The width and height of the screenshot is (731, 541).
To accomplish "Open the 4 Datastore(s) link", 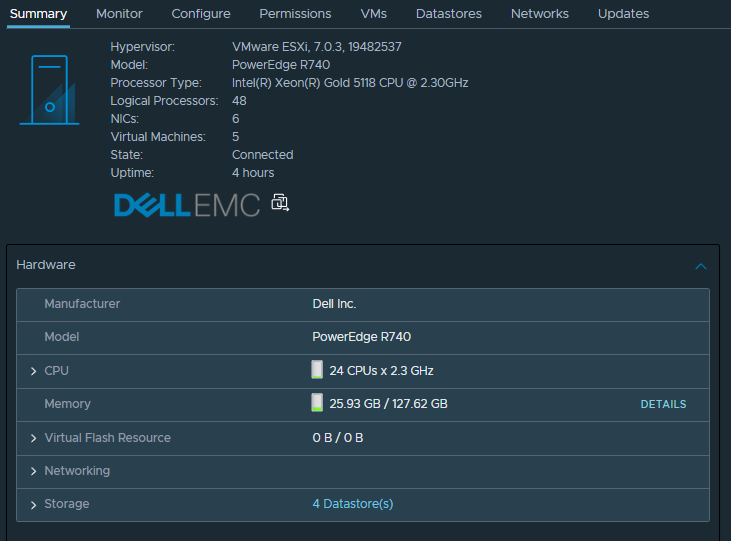I will pyautogui.click(x=353, y=504).
